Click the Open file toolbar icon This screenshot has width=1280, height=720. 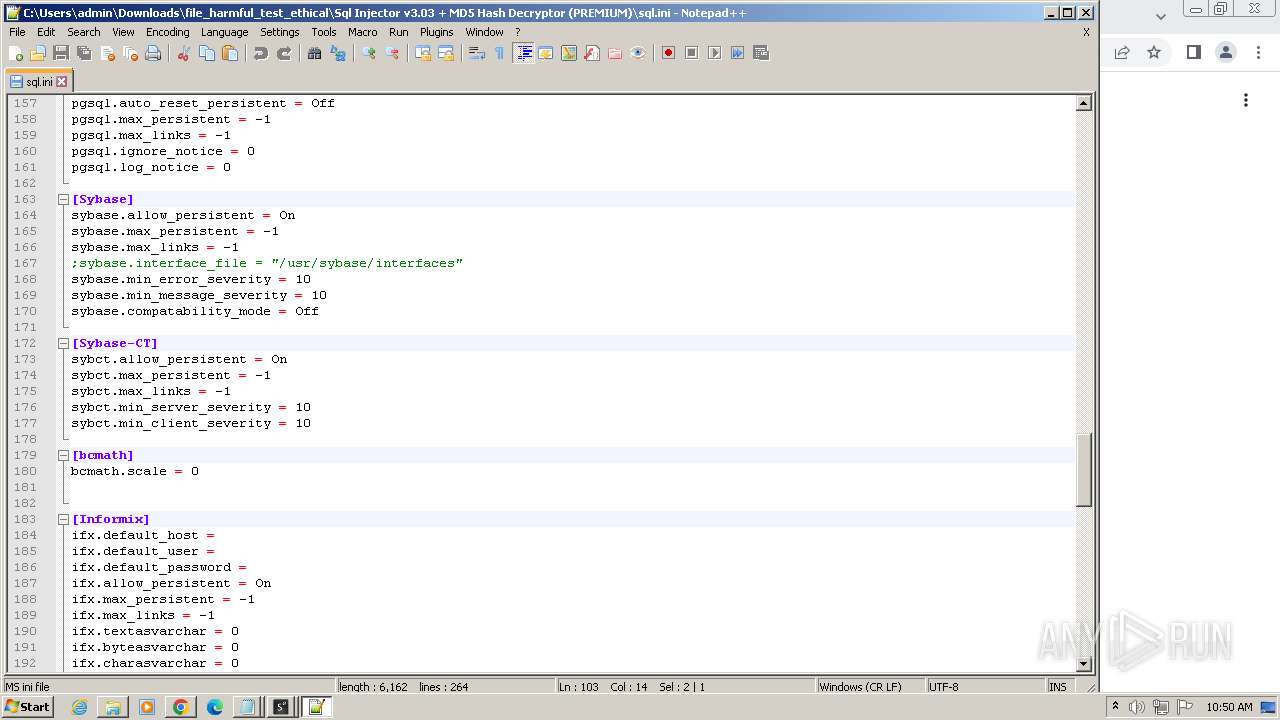(x=38, y=53)
